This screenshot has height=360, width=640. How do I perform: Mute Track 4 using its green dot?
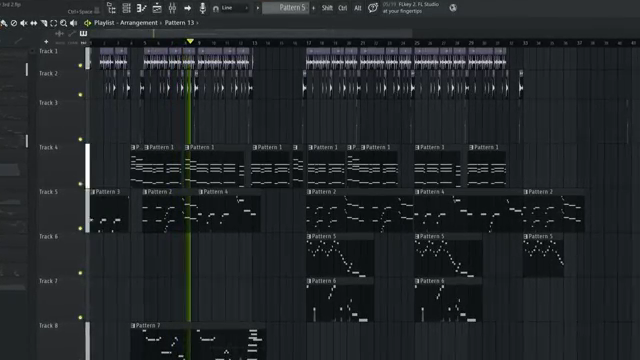(80, 184)
